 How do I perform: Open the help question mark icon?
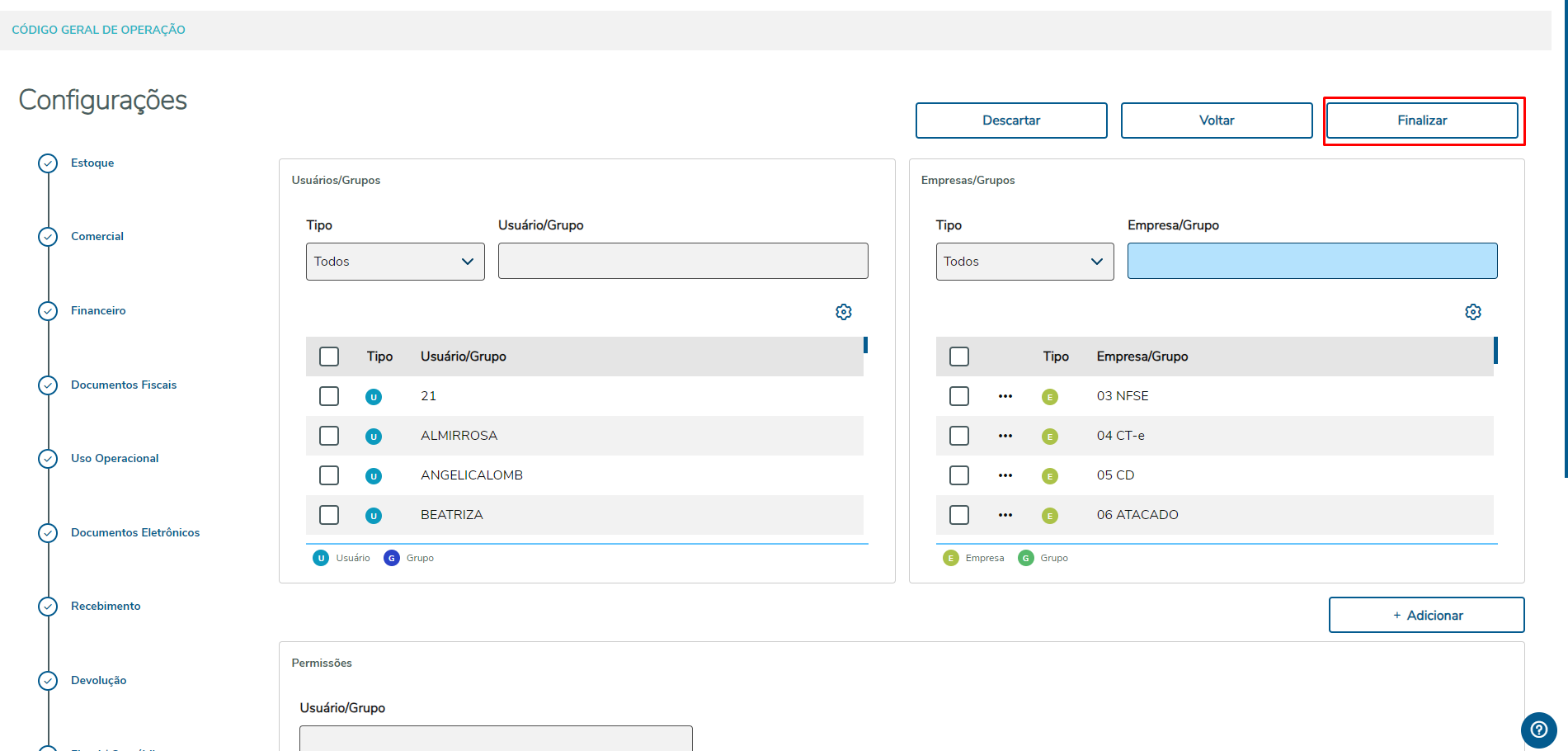click(x=1538, y=730)
